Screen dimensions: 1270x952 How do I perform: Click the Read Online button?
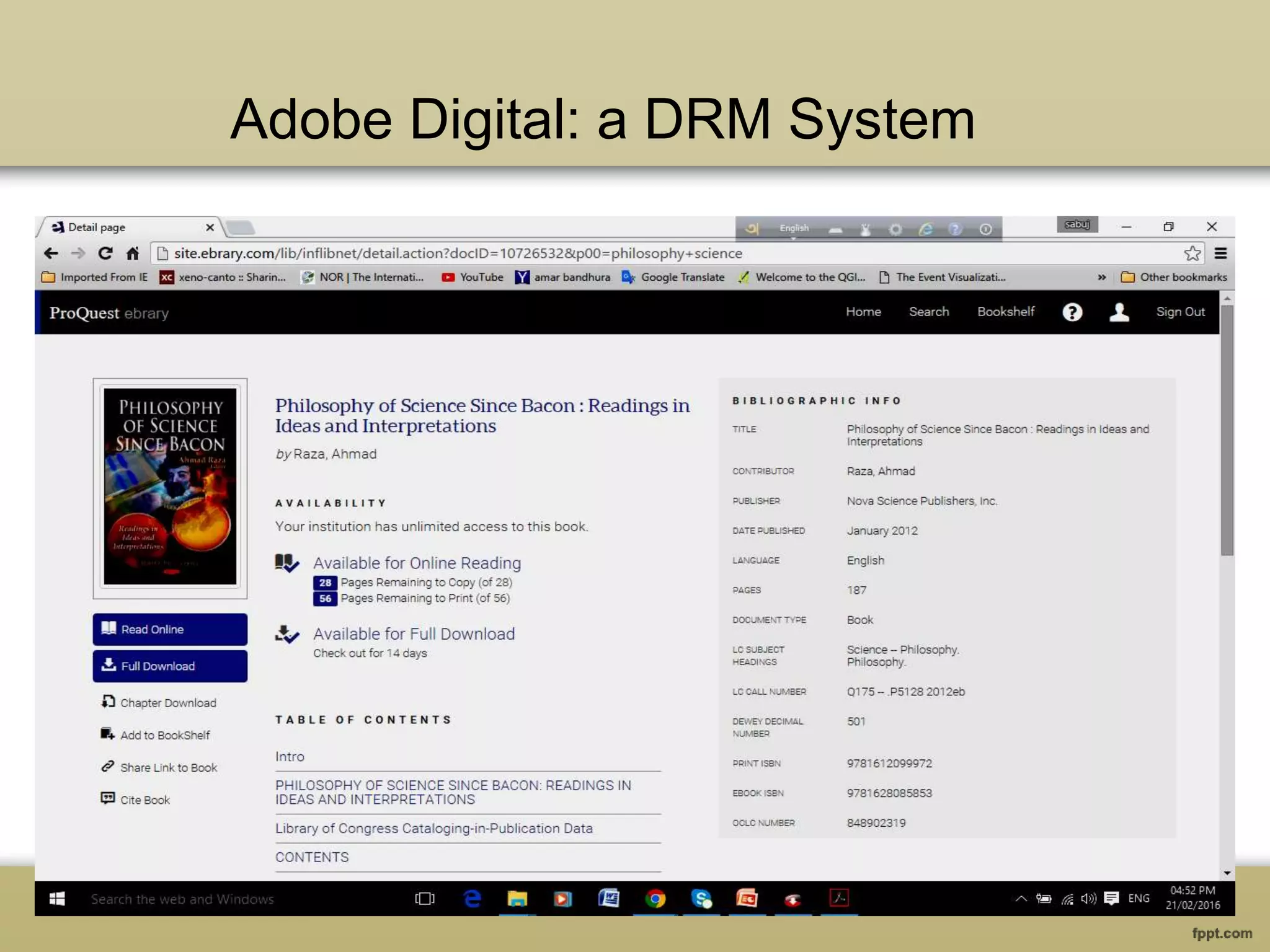click(170, 629)
